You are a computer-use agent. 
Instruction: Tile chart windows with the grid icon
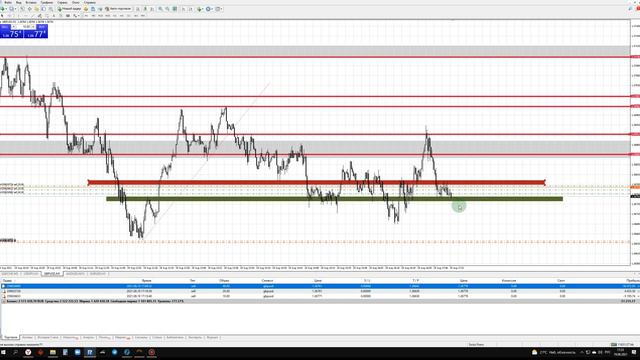tap(174, 9)
